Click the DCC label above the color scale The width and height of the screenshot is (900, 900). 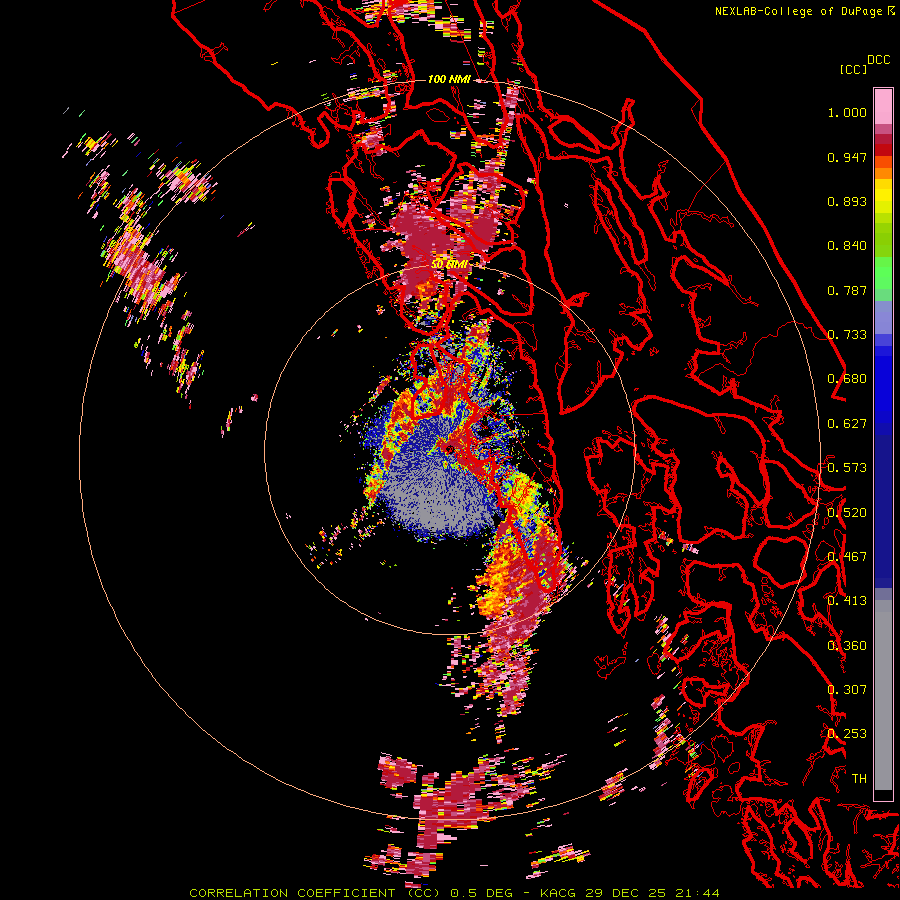tap(878, 60)
